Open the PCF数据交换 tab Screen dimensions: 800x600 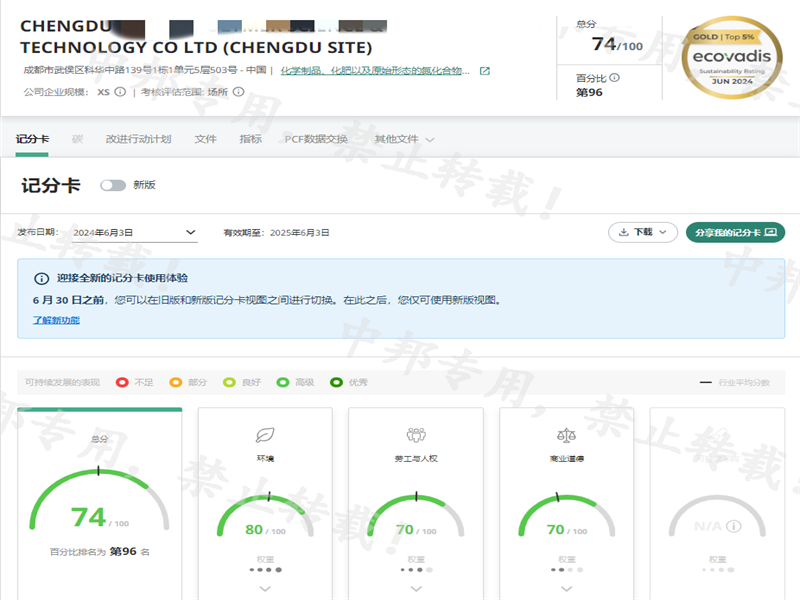point(316,140)
